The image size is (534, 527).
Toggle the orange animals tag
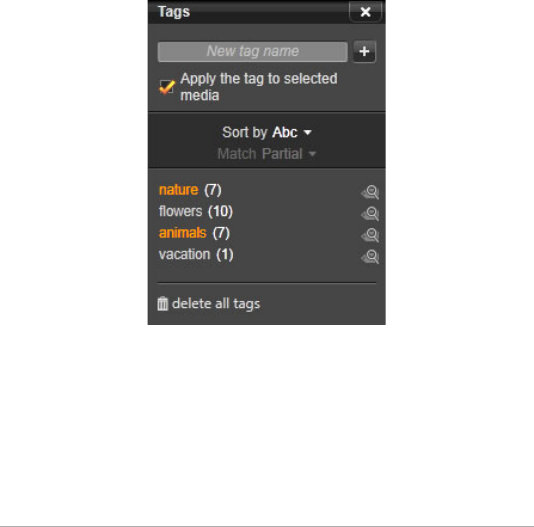[183, 233]
